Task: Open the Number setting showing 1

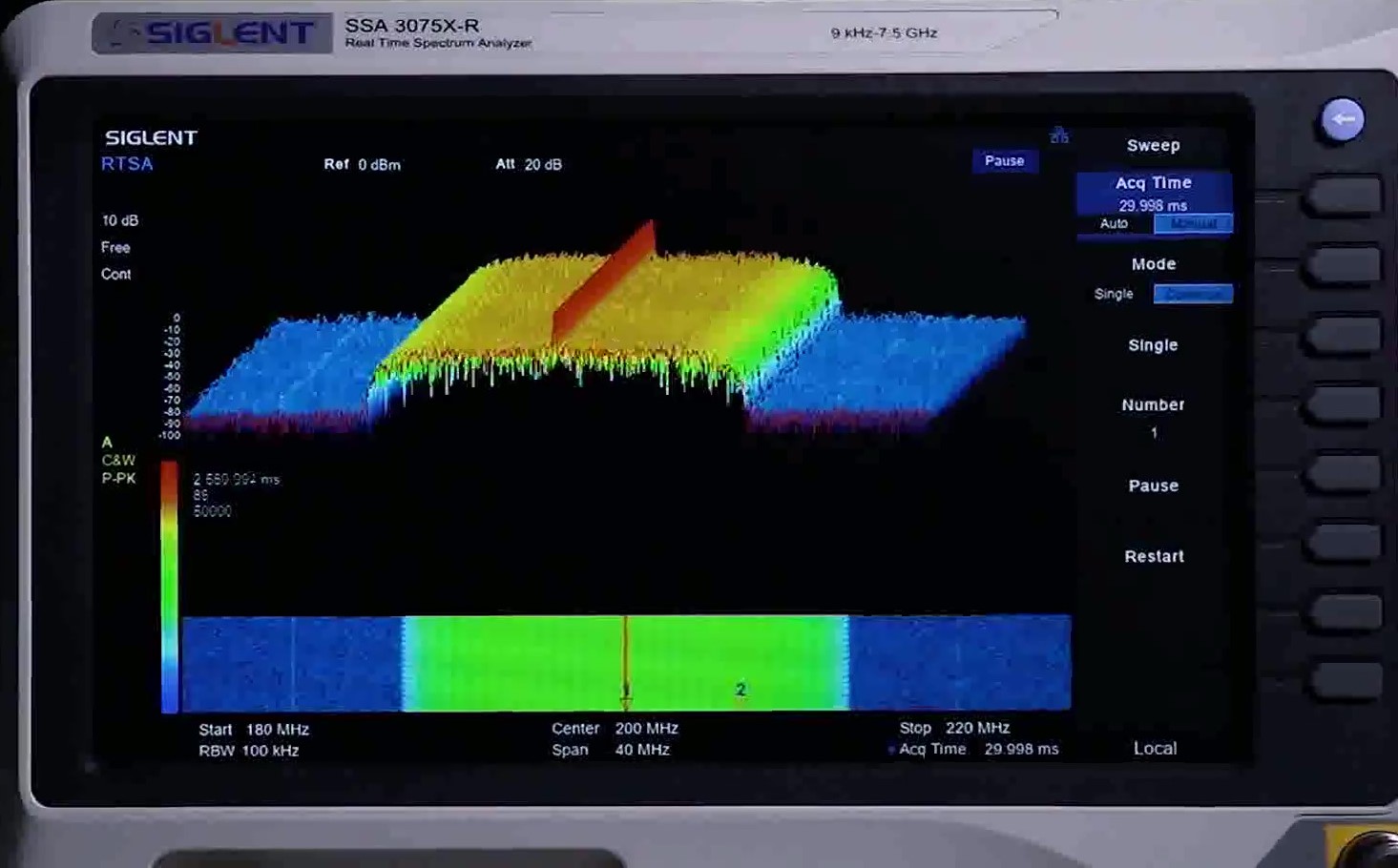Action: [1153, 417]
